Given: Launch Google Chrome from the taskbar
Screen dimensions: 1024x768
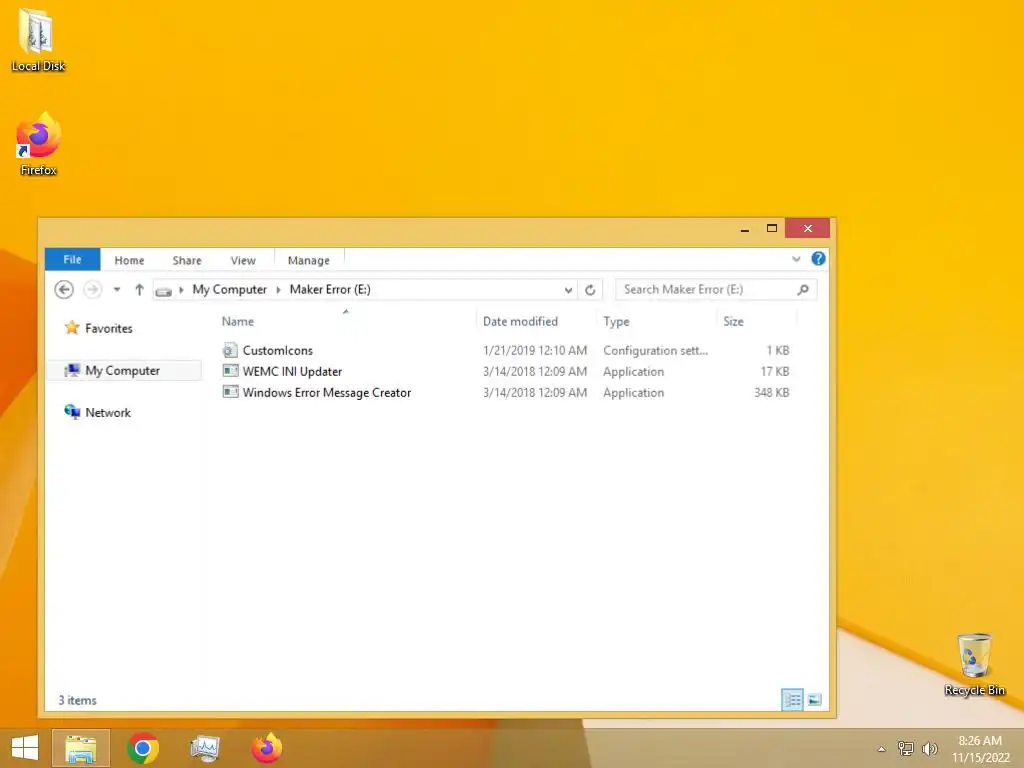Looking at the screenshot, I should point(143,748).
